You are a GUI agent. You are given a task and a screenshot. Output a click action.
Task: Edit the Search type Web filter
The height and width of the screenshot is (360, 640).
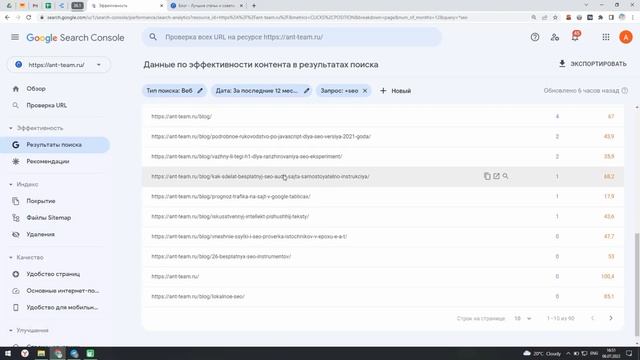point(174,91)
